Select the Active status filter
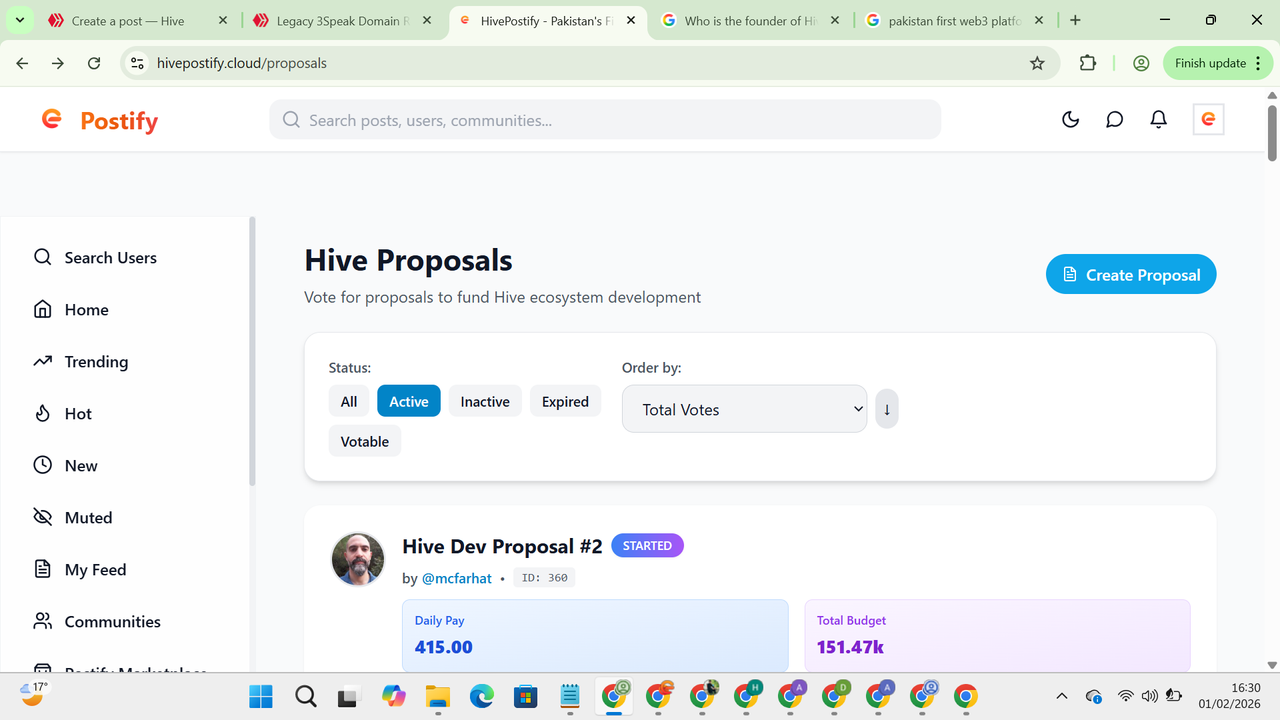 409,402
